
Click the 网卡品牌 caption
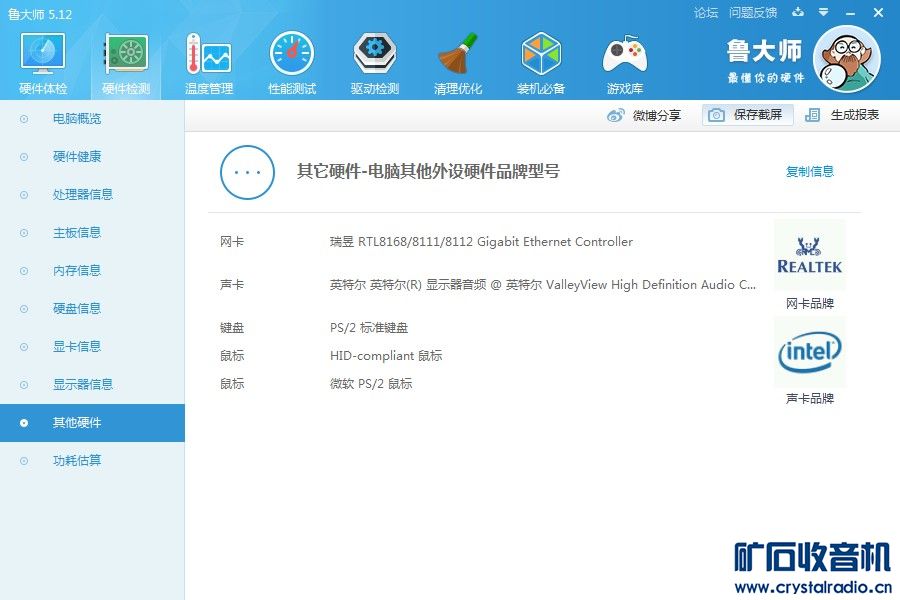[809, 304]
